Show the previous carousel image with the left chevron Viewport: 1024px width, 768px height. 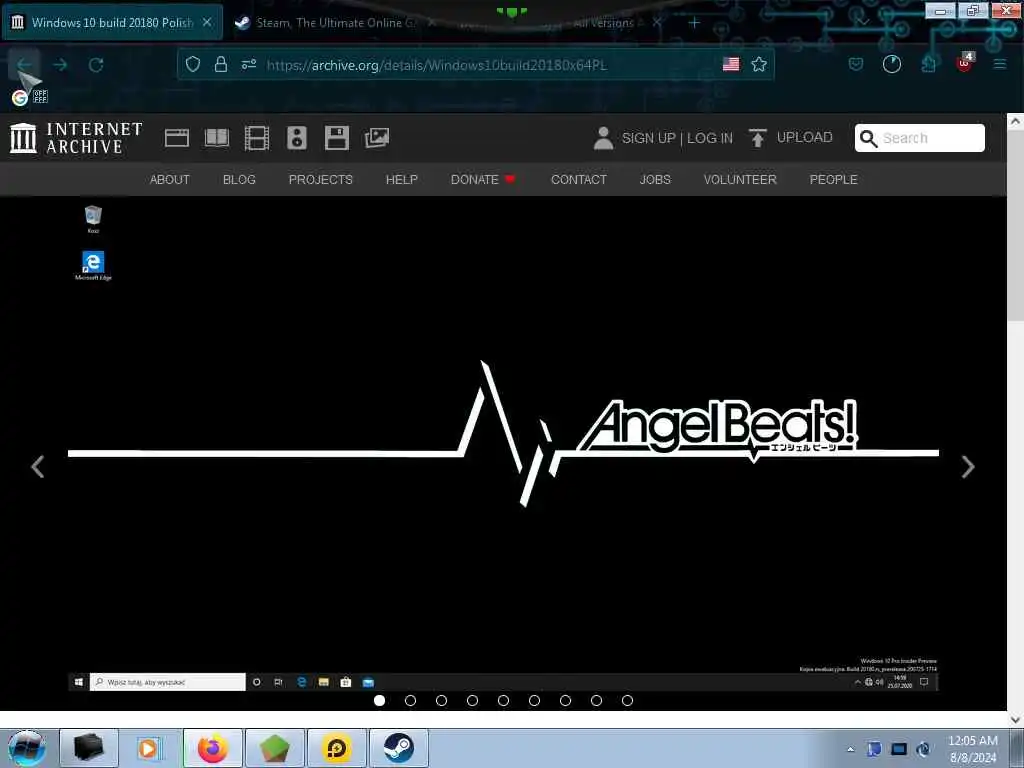(x=38, y=466)
